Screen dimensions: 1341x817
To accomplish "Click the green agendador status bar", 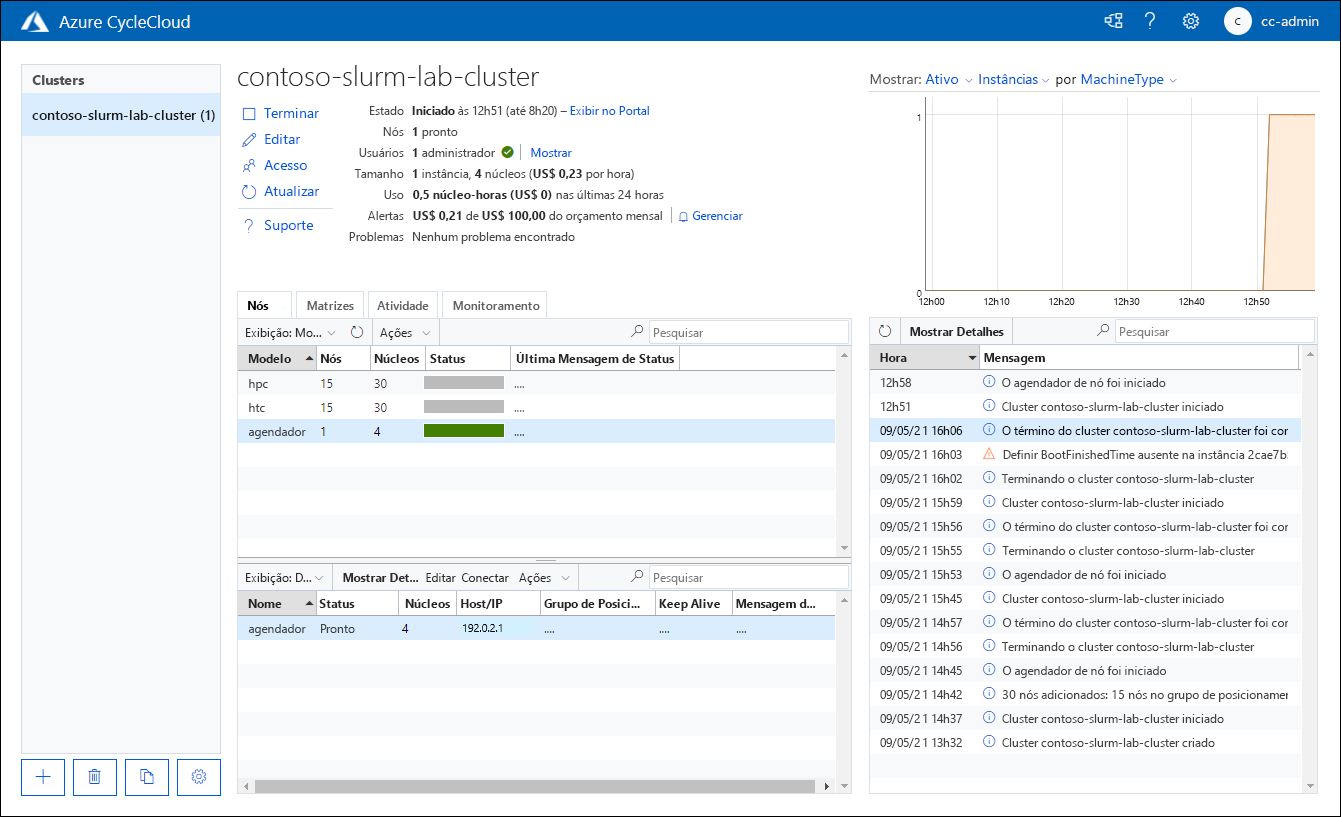I will click(463, 431).
